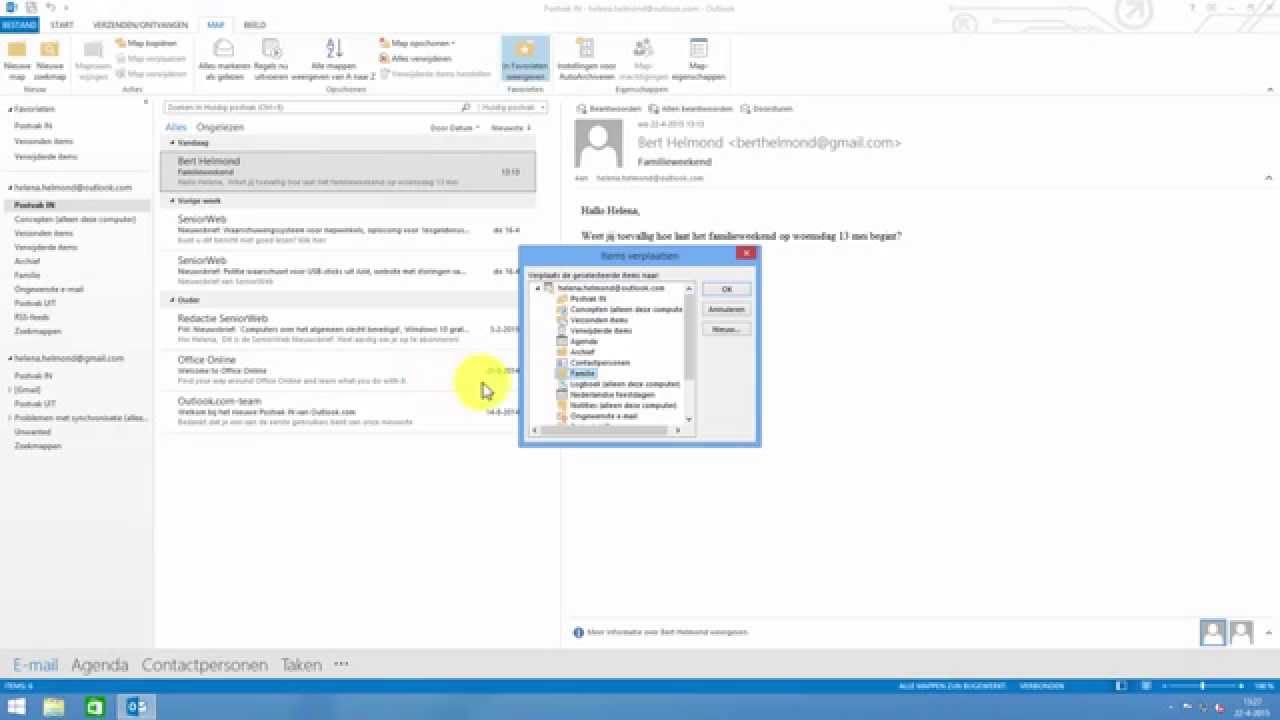Open the Map opschonen dropdown

418,44
